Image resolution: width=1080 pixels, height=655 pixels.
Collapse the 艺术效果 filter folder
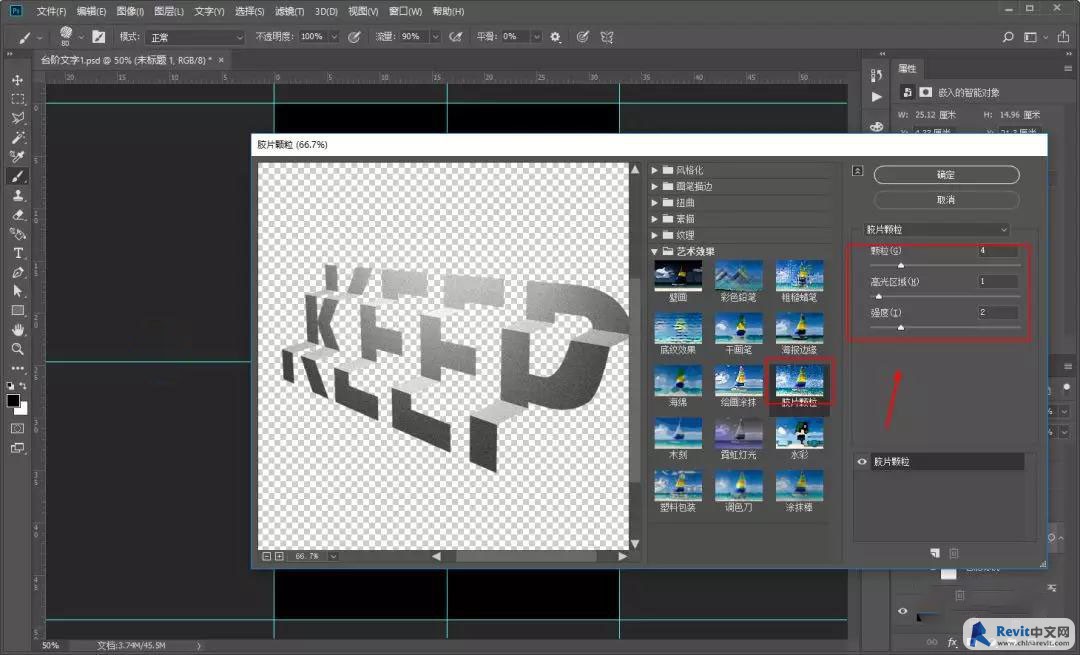pos(654,251)
